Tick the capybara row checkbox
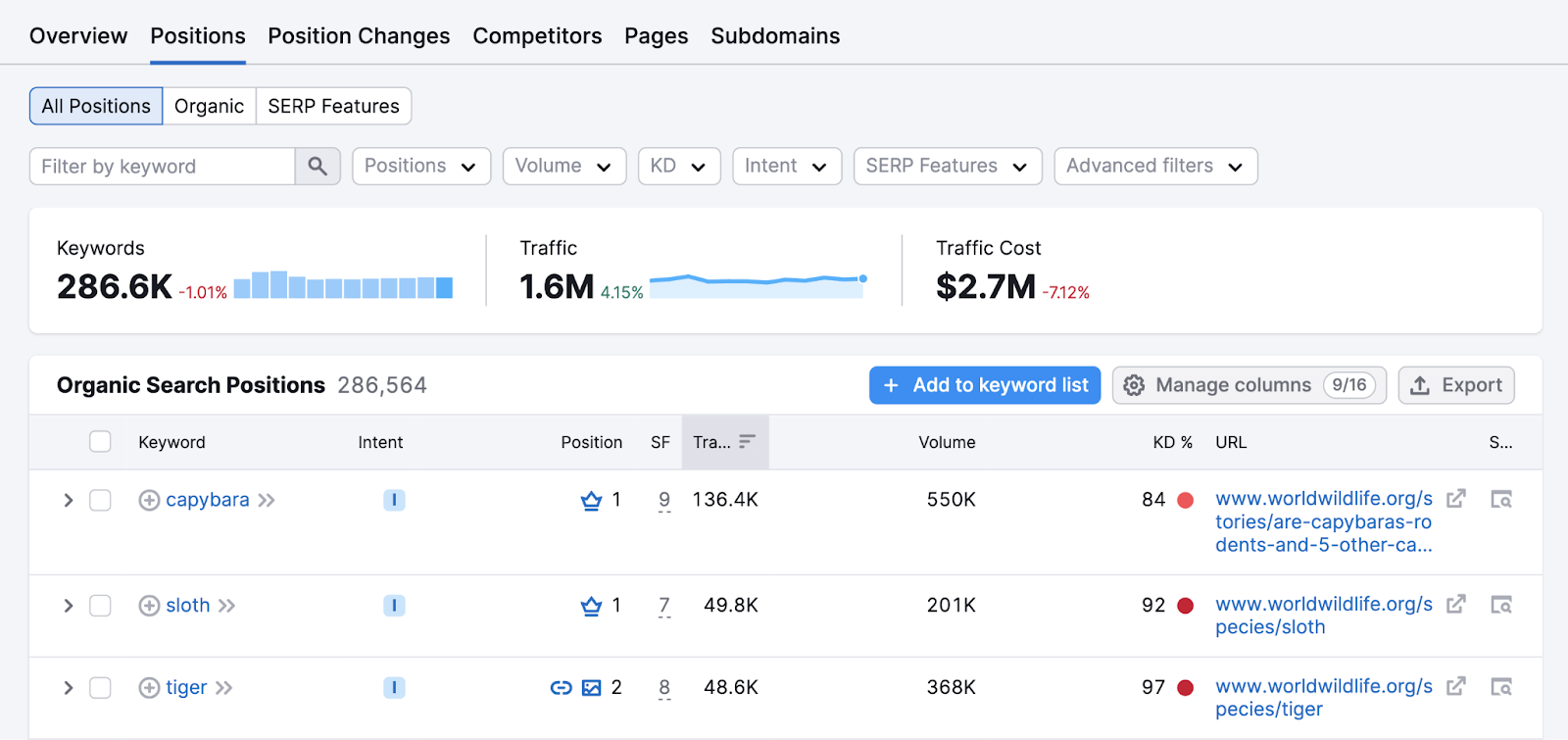This screenshot has width=1568, height=740. click(100, 501)
